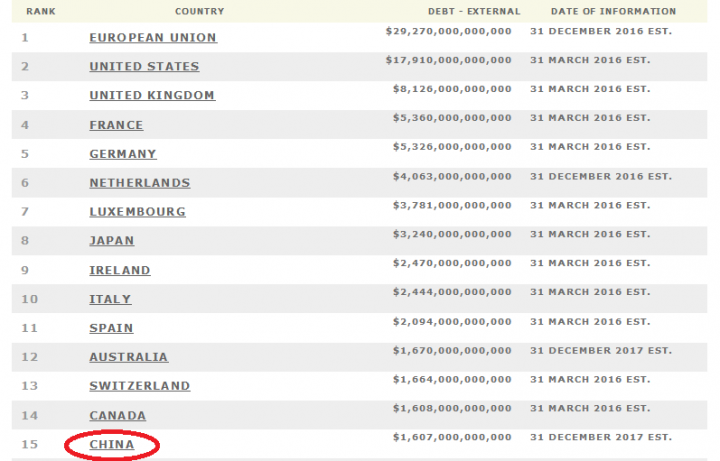The height and width of the screenshot is (461, 720).
Task: Select the $1,607,000,000,000 debt value
Action: click(452, 438)
